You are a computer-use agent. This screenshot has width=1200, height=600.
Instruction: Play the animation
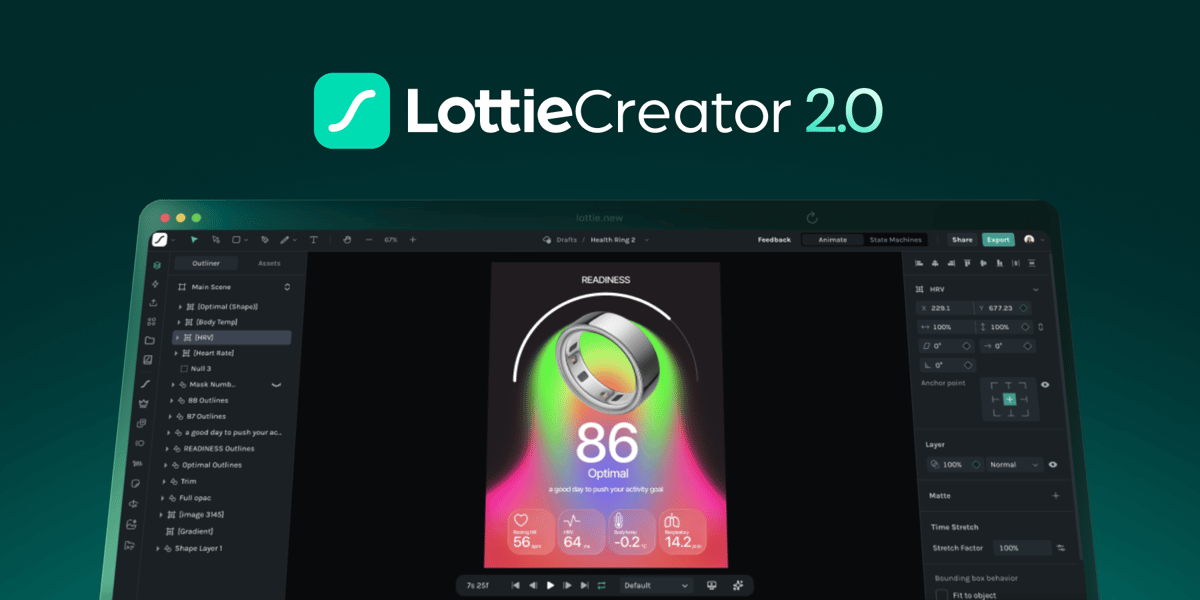click(x=550, y=585)
